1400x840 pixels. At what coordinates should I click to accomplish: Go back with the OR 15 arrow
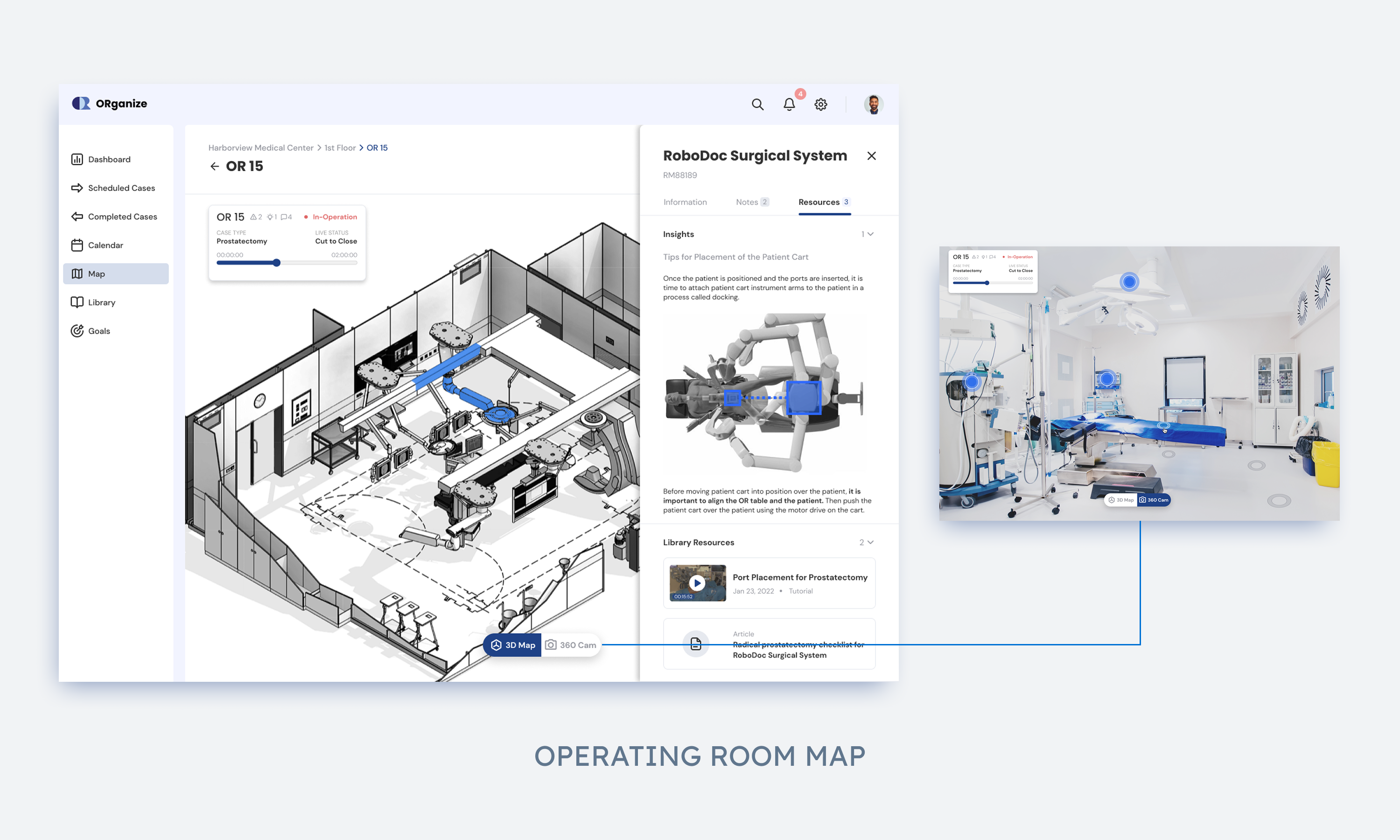(x=215, y=167)
